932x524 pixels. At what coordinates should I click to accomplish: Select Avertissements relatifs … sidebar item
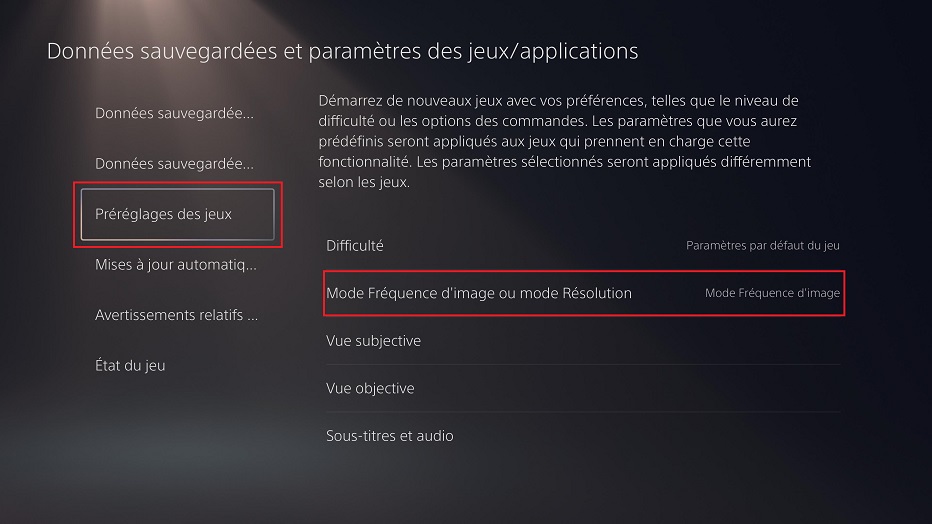click(x=177, y=315)
